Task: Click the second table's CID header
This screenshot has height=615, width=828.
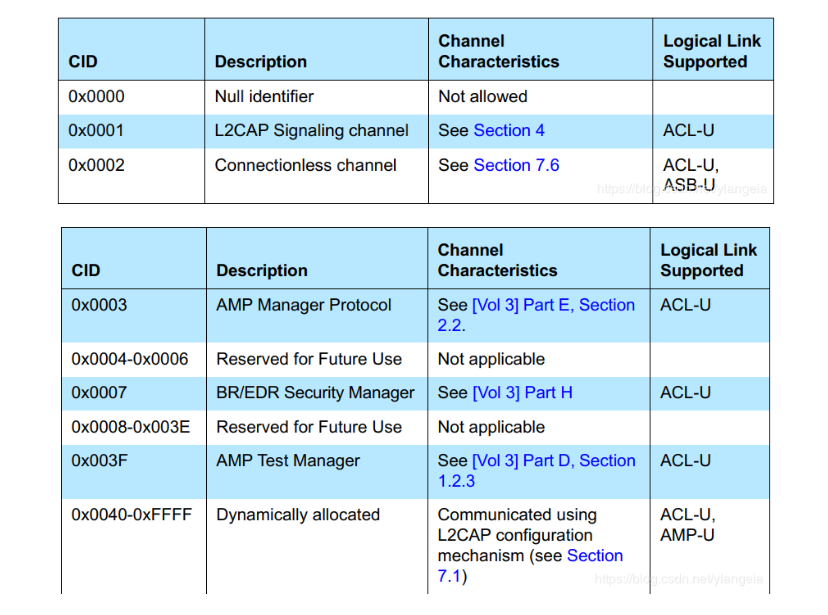Action: (x=86, y=271)
